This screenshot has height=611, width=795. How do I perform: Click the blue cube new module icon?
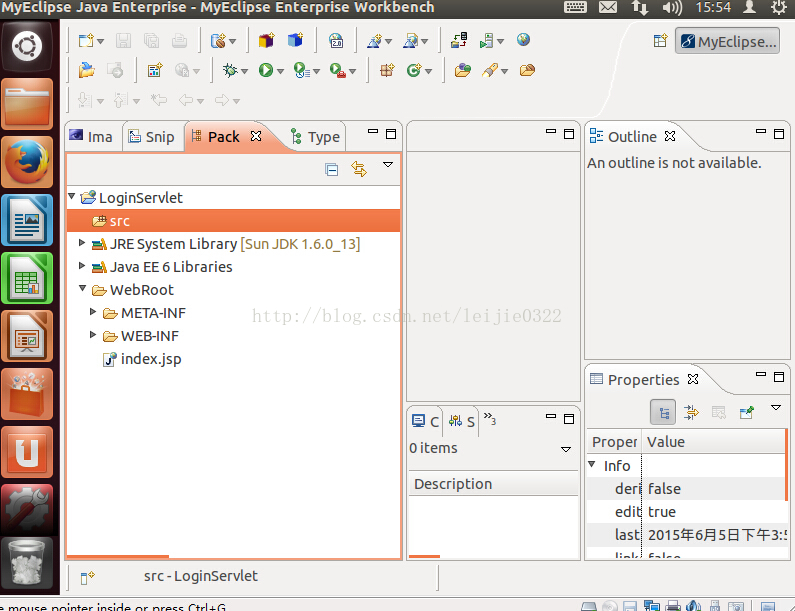pos(295,40)
